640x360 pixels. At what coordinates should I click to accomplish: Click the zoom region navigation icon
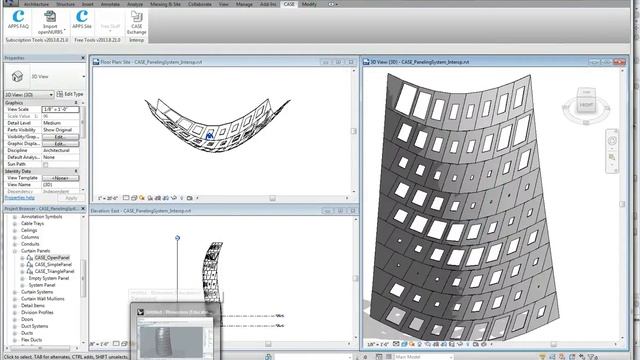pyautogui.click(x=612, y=157)
